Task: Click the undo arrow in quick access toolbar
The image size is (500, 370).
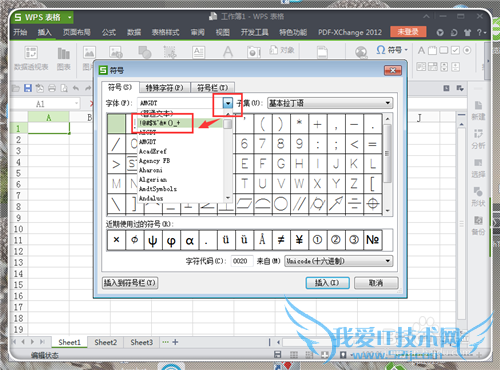Action: pos(76,88)
